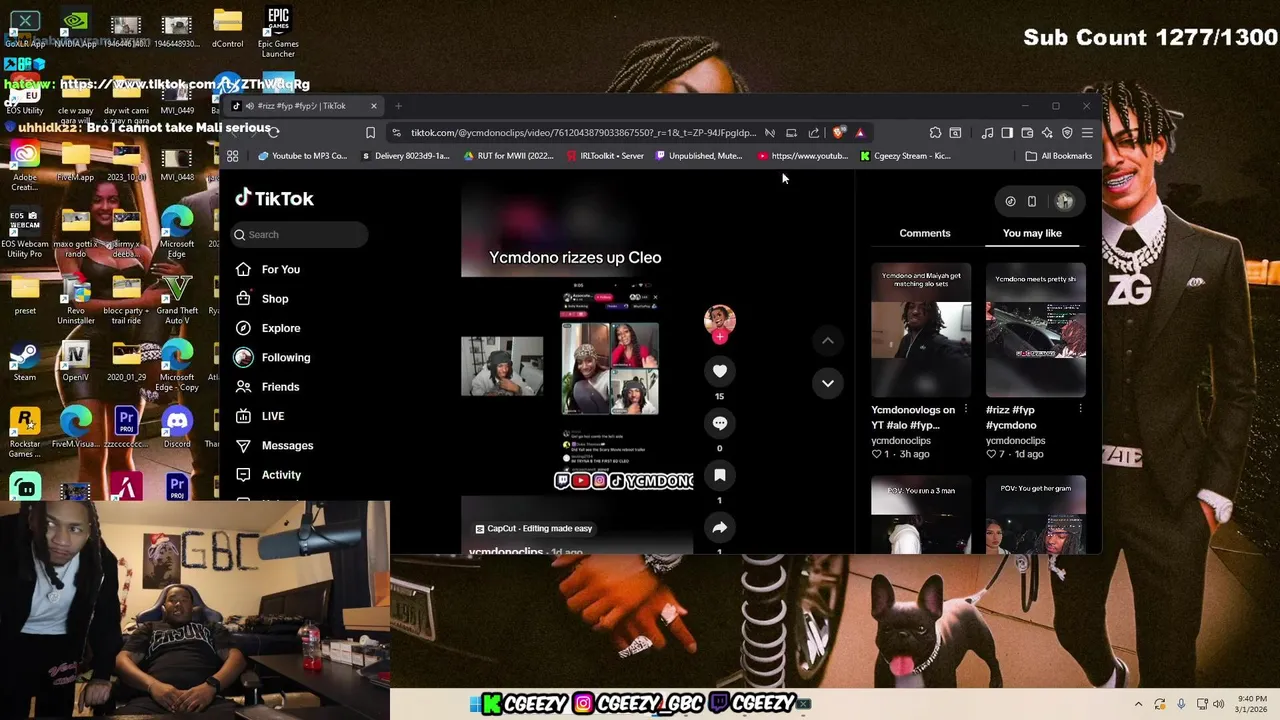The width and height of the screenshot is (1280, 720).
Task: Open the Rockstar Games desktop shortcut
Action: pos(25,433)
